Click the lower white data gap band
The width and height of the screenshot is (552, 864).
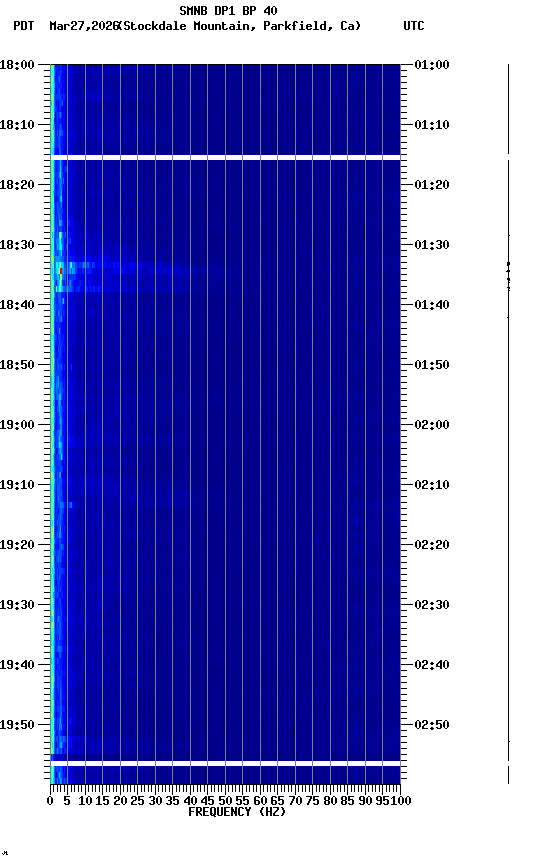(225, 763)
